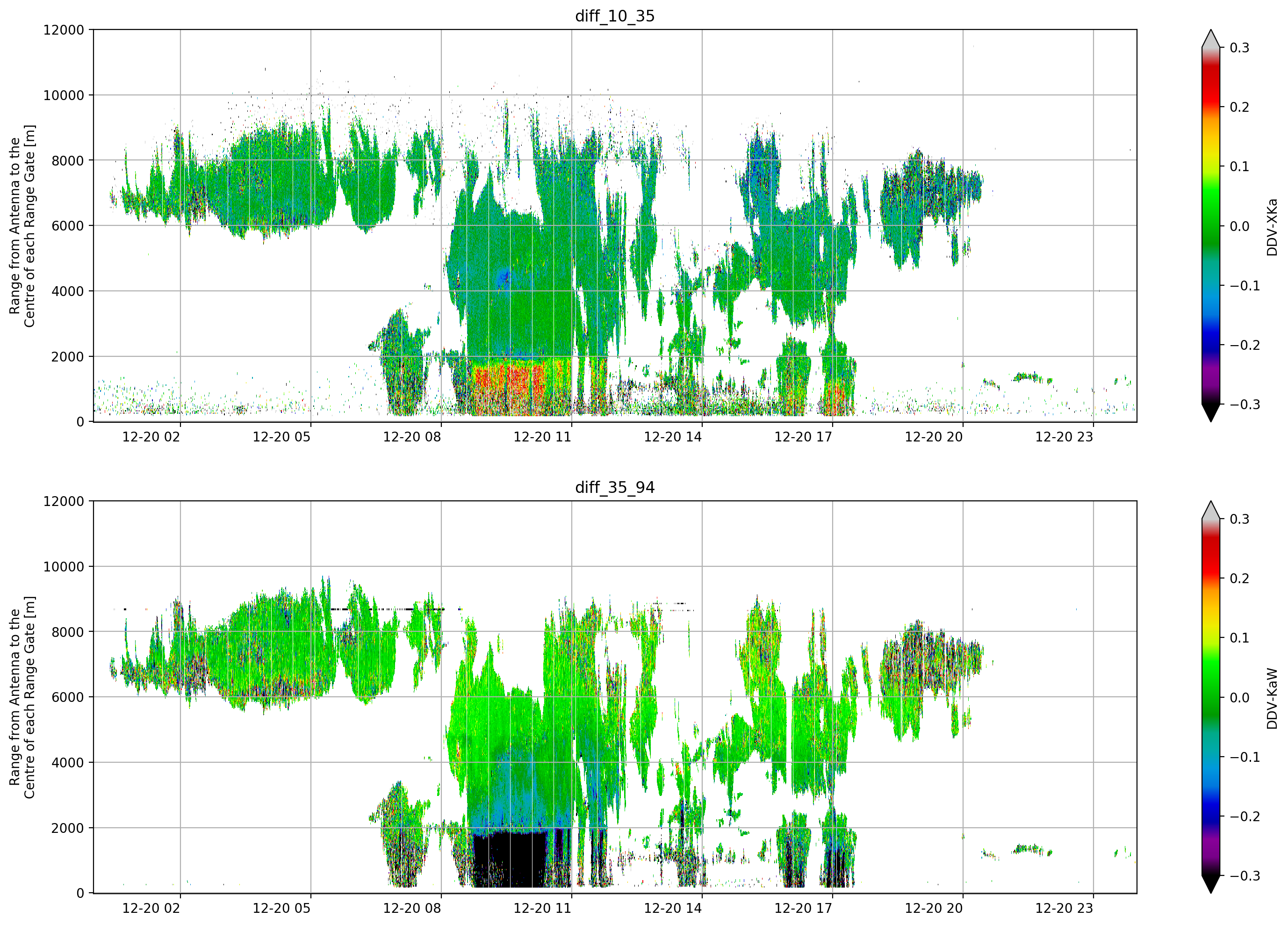
Task: Click the 6000 y-axis label on bottom plot
Action: point(68,697)
